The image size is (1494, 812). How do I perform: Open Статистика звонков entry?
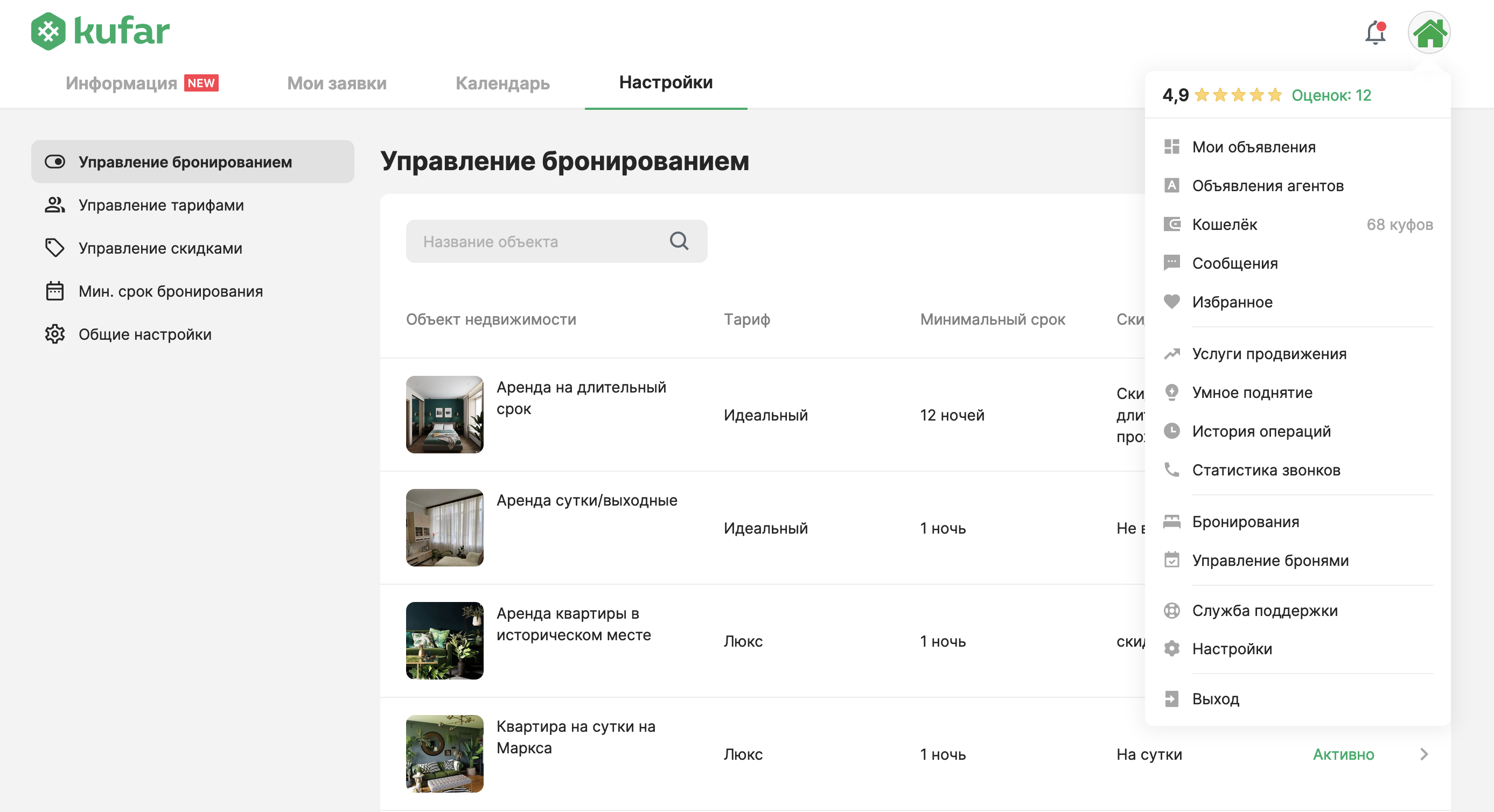[x=1297, y=470]
